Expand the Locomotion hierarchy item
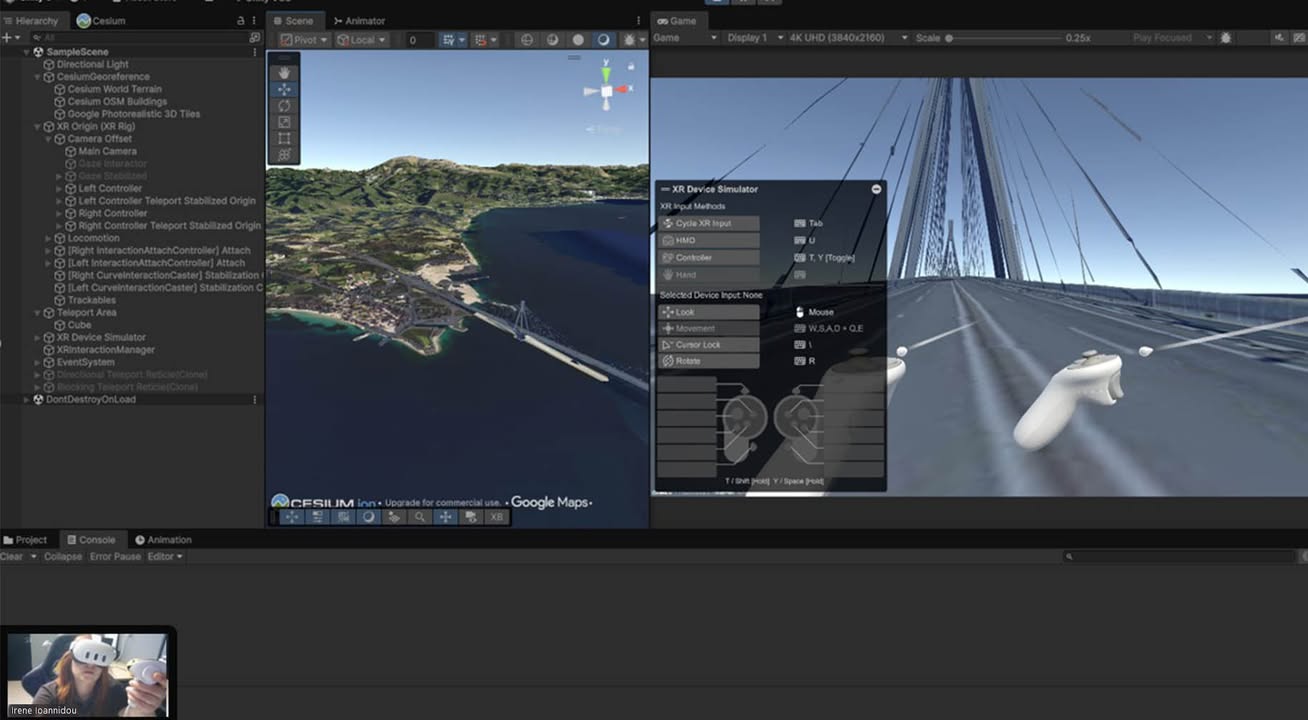This screenshot has width=1308, height=720. 47,239
